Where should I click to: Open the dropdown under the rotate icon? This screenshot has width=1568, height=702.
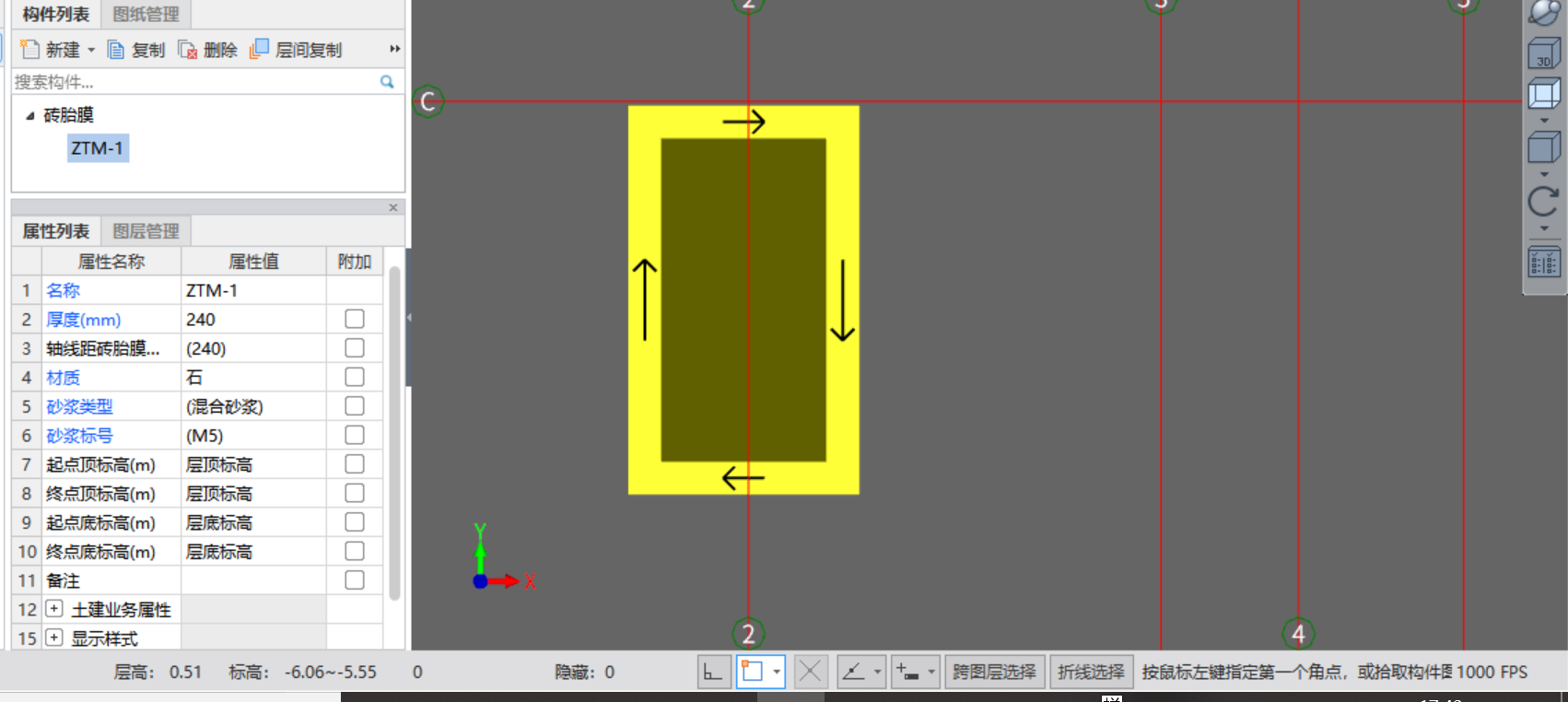(x=1544, y=228)
